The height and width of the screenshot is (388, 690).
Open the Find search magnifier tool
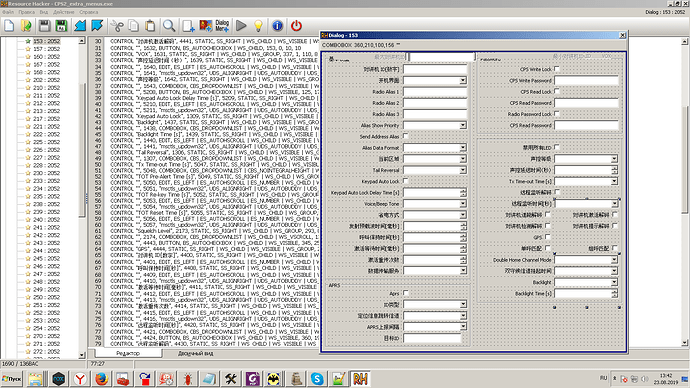169,26
